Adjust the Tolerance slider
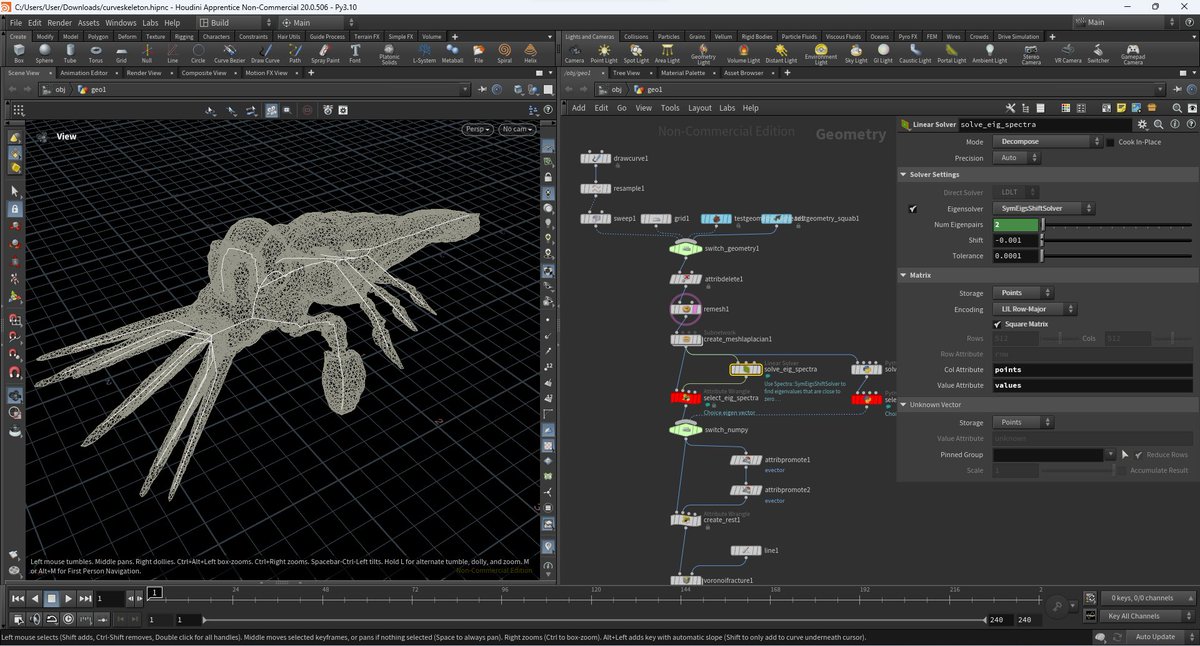This screenshot has width=1200, height=646. tap(1118, 256)
